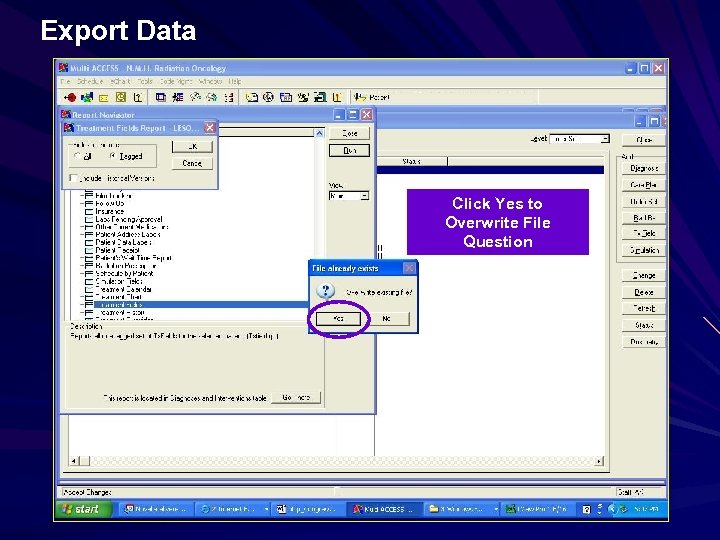Open the Code Mgmt menu
This screenshot has height=540, width=720.
click(175, 81)
